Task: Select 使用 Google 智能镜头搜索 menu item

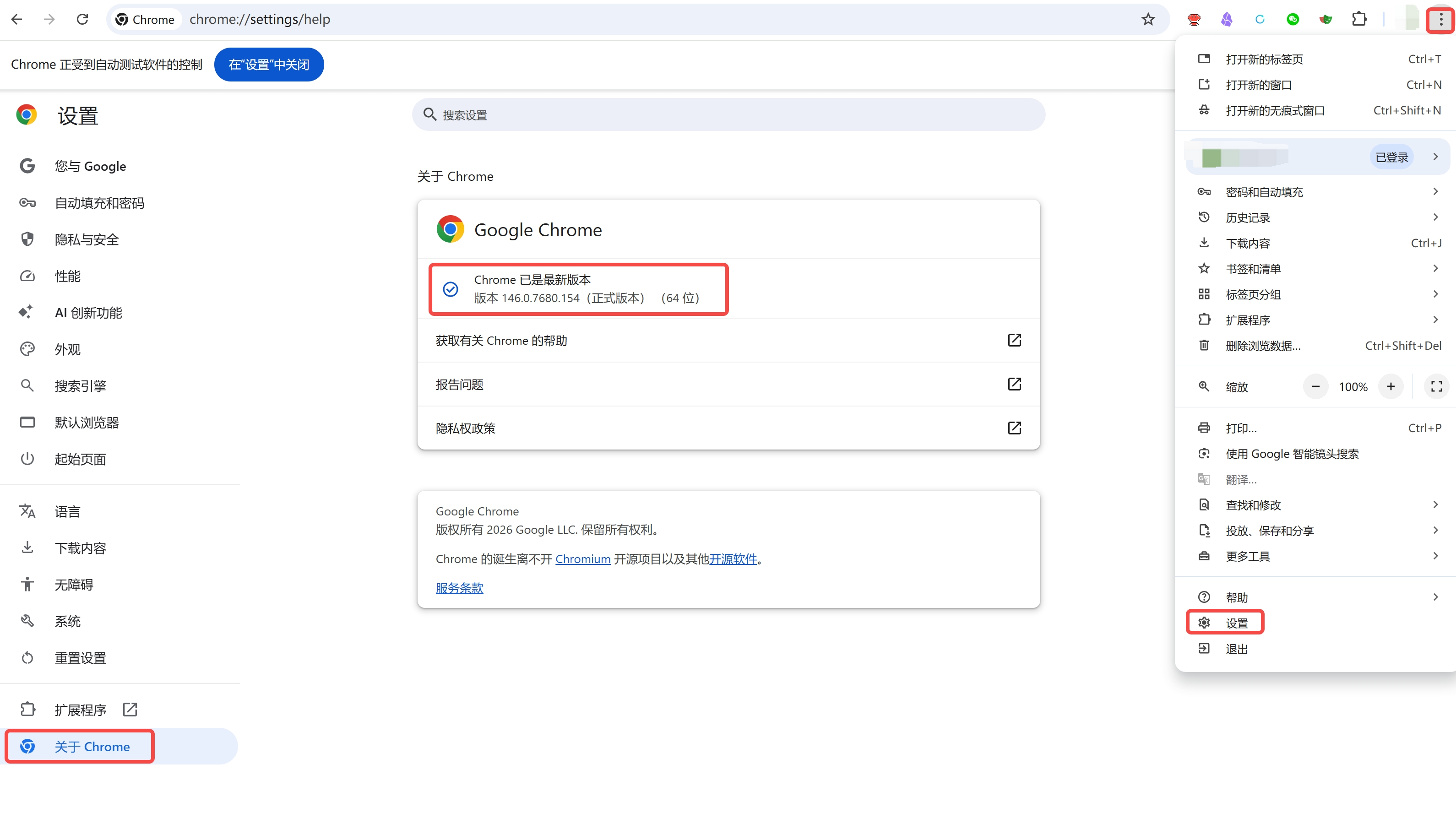Action: click(1315, 454)
